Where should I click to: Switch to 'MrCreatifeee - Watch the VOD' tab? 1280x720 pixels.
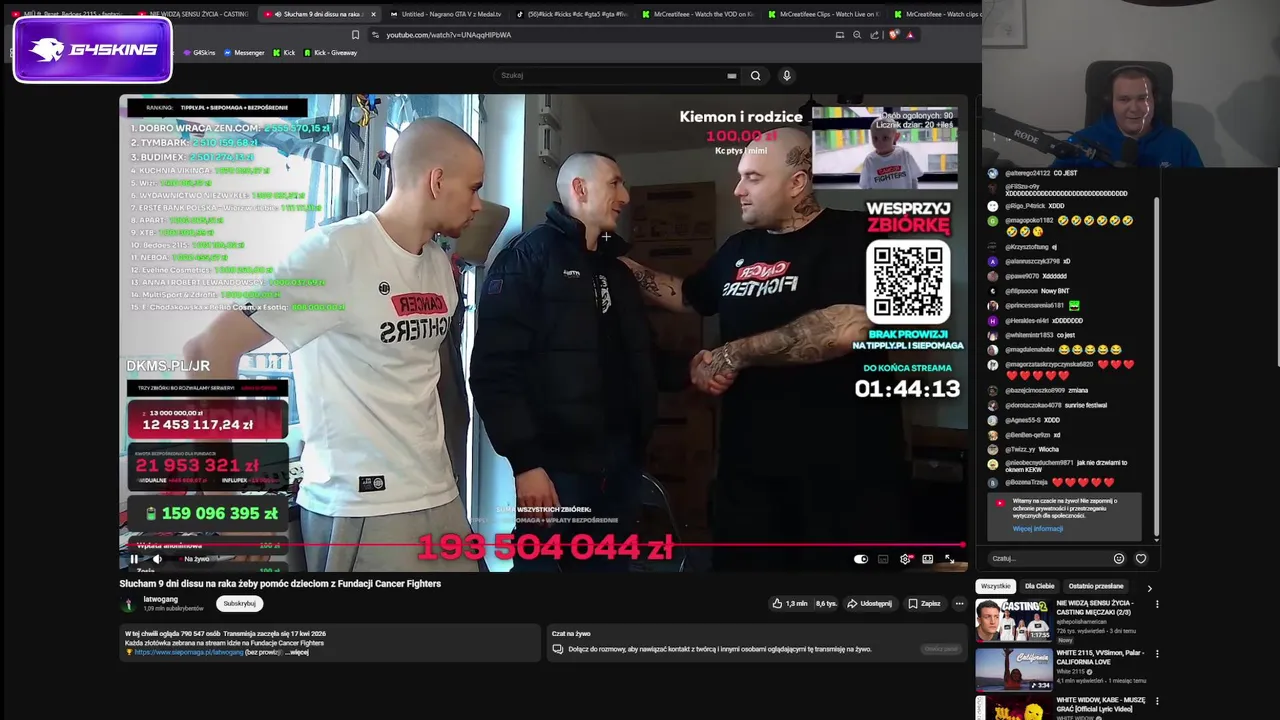[x=698, y=14]
